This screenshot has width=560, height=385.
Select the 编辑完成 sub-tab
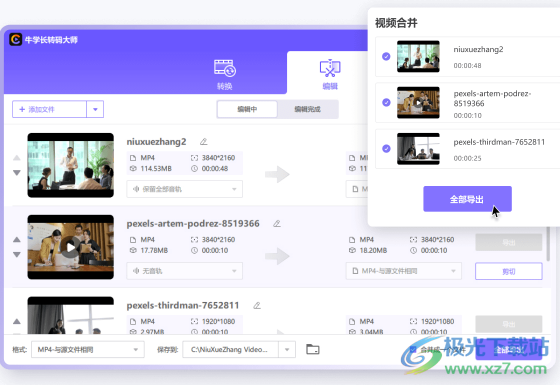click(308, 109)
